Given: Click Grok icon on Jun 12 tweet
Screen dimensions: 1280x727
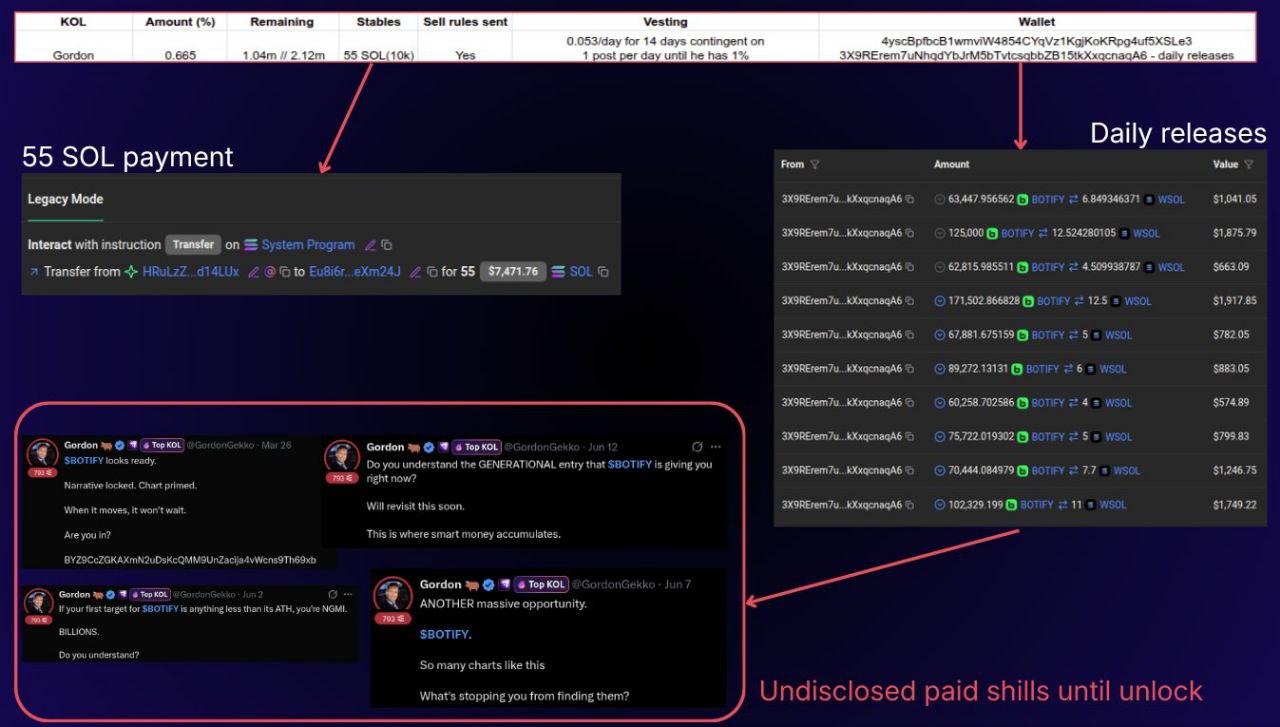Looking at the screenshot, I should pyautogui.click(x=696, y=447).
